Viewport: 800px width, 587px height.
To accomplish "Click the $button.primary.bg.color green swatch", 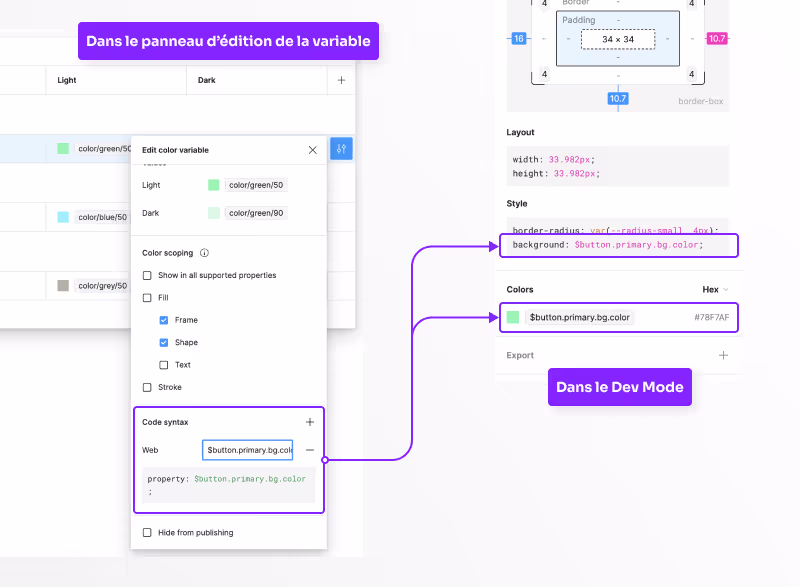I will click(x=513, y=317).
